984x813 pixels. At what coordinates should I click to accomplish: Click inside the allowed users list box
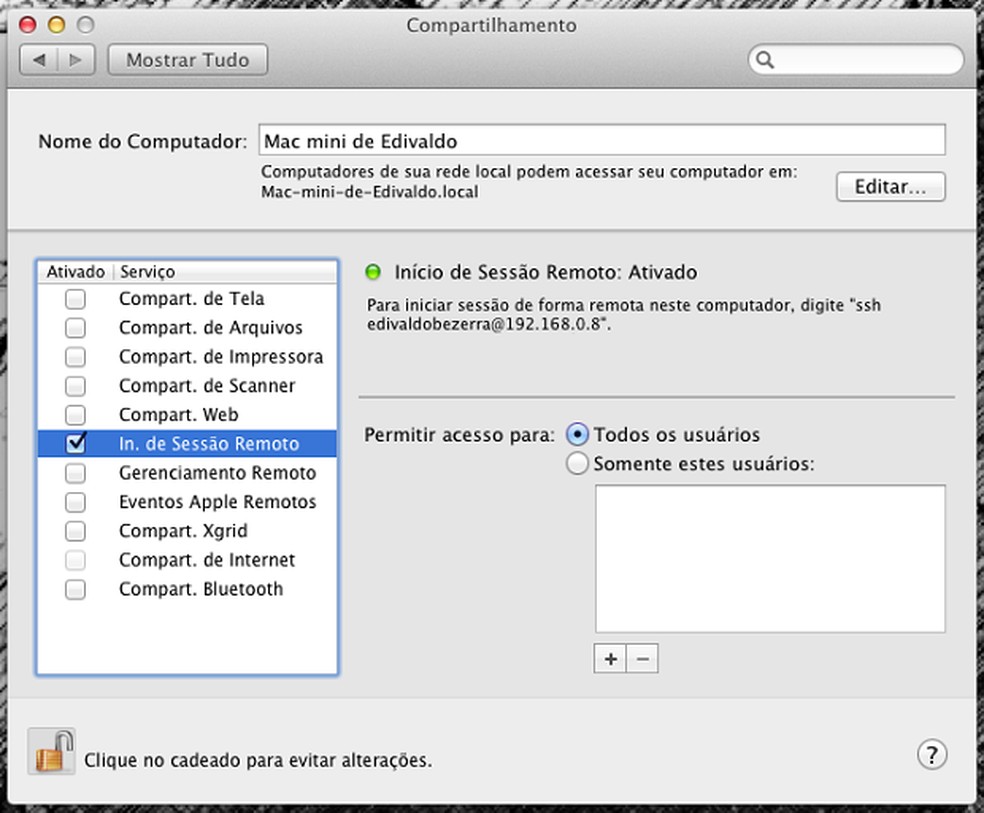[x=770, y=558]
